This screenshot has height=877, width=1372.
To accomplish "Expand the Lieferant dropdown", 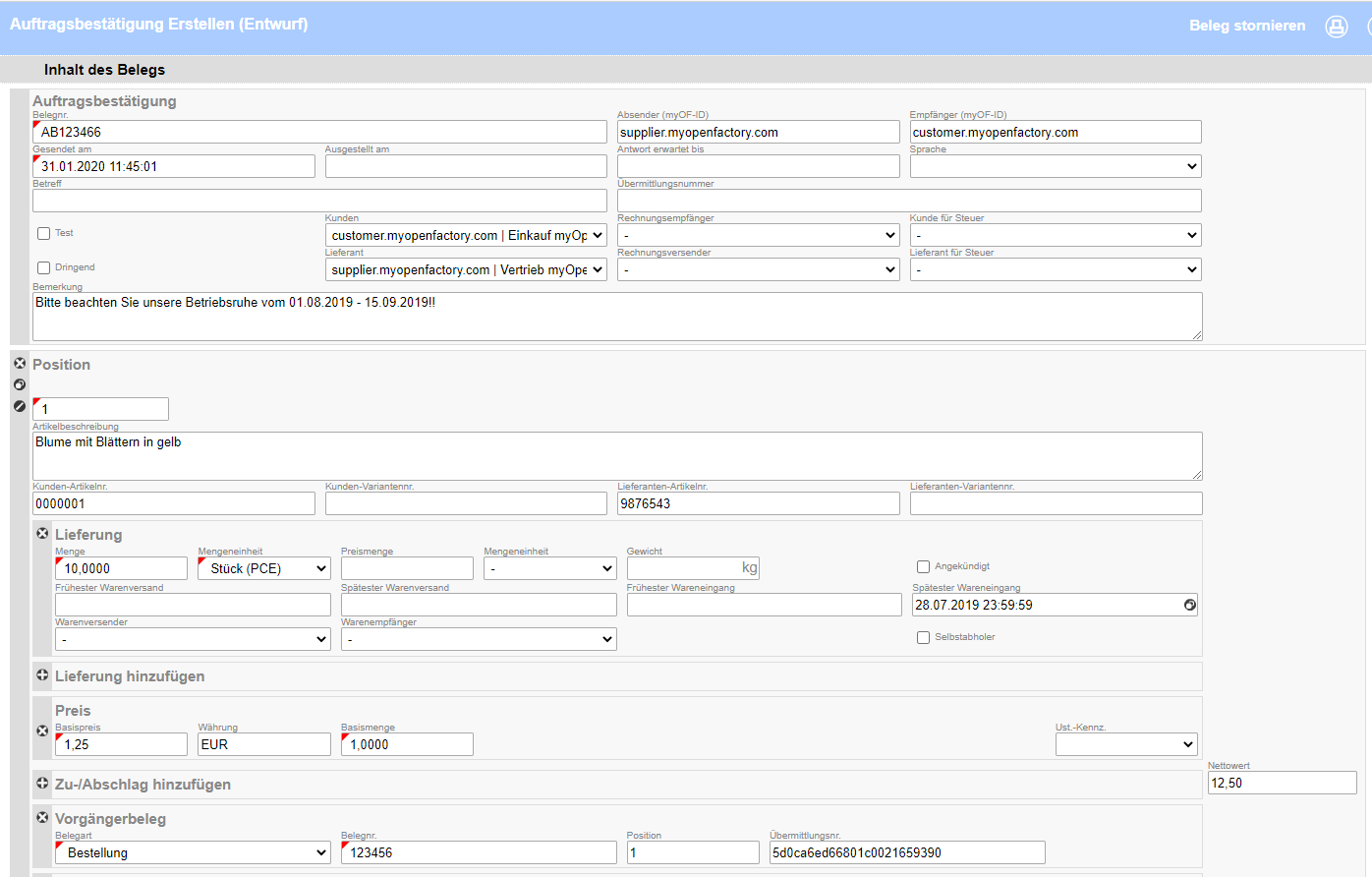I will [466, 269].
